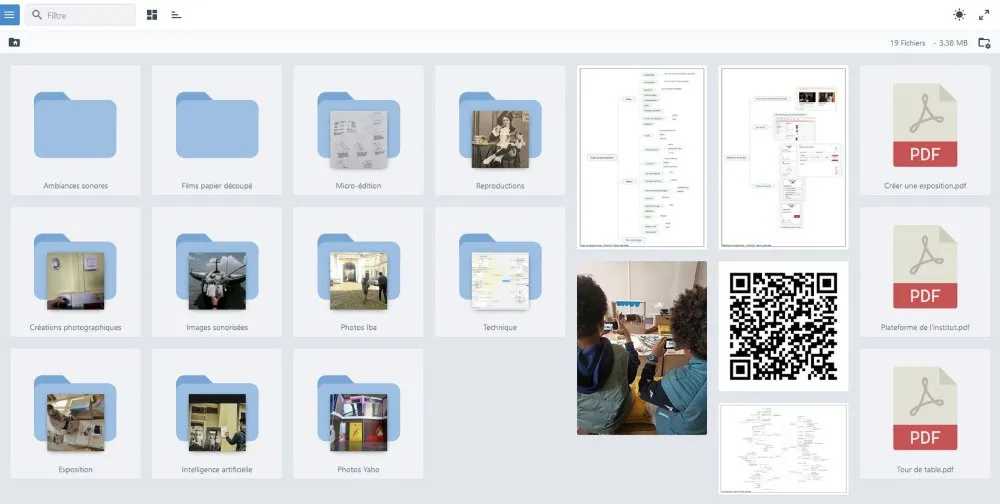Viewport: 1000px width, 504px height.
Task: Open the Images sonorisées folder
Action: pyautogui.click(x=217, y=272)
